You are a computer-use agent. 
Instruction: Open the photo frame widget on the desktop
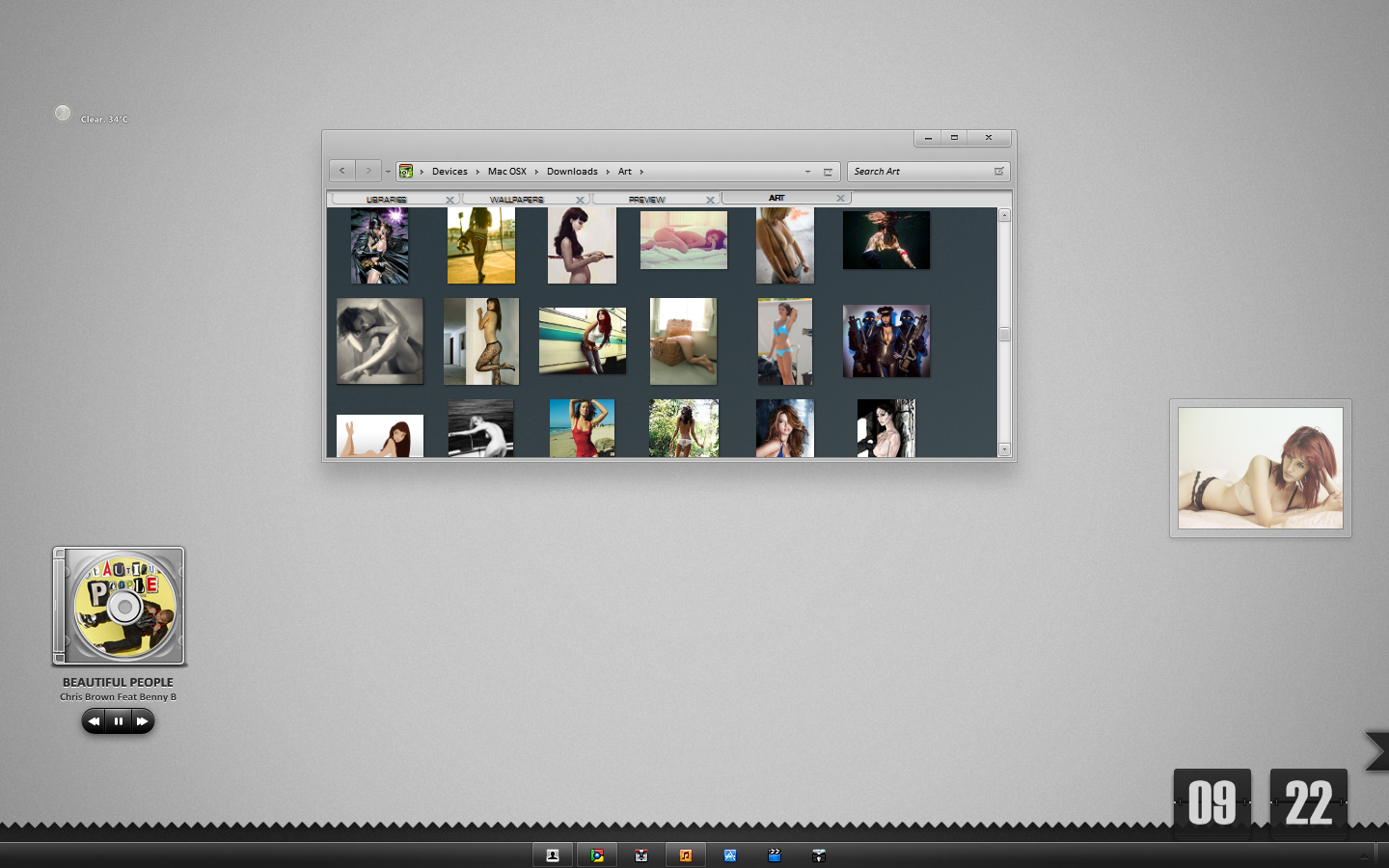pyautogui.click(x=1261, y=468)
